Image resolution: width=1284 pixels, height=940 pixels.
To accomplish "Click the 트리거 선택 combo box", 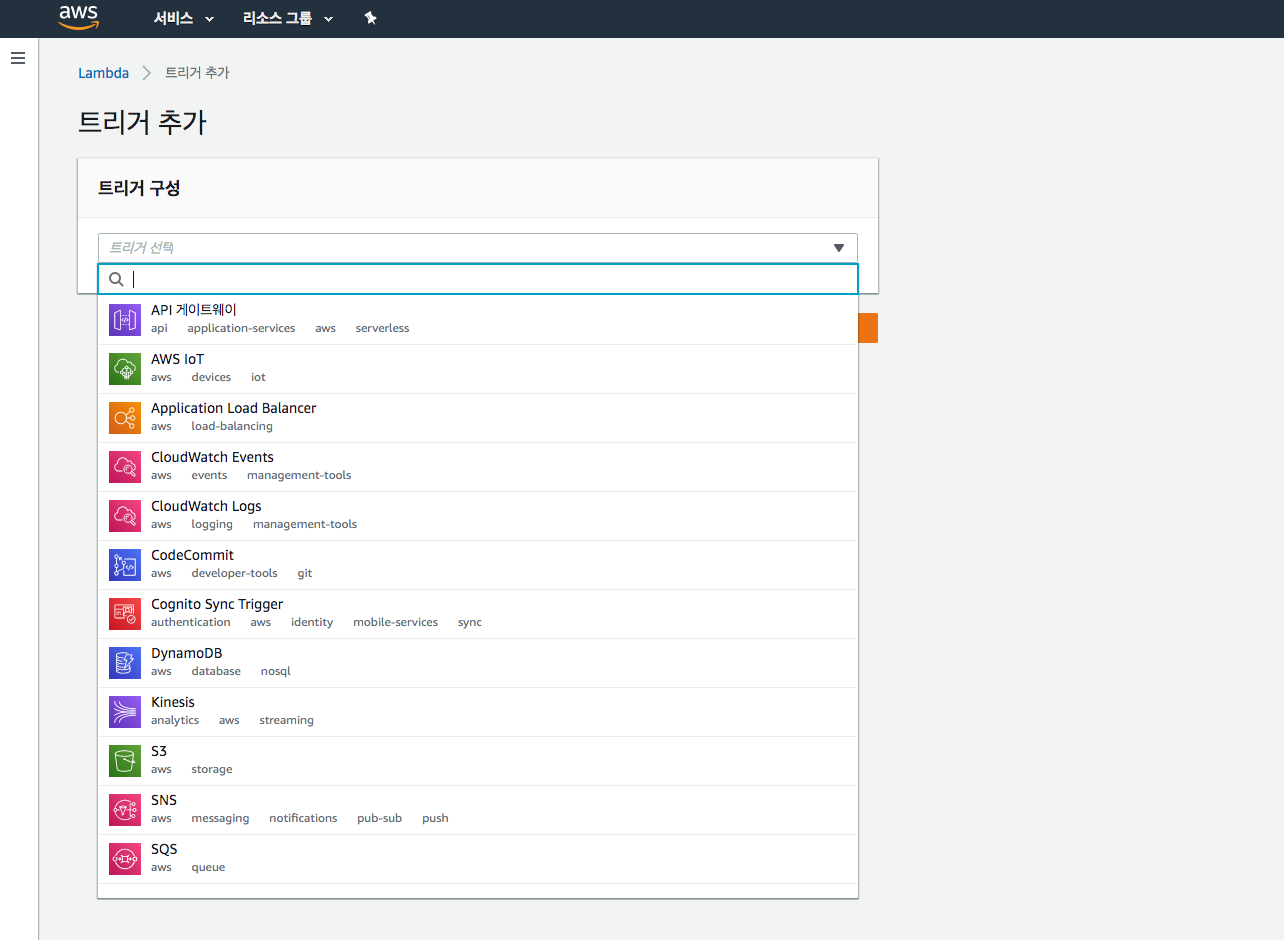I will point(478,248).
